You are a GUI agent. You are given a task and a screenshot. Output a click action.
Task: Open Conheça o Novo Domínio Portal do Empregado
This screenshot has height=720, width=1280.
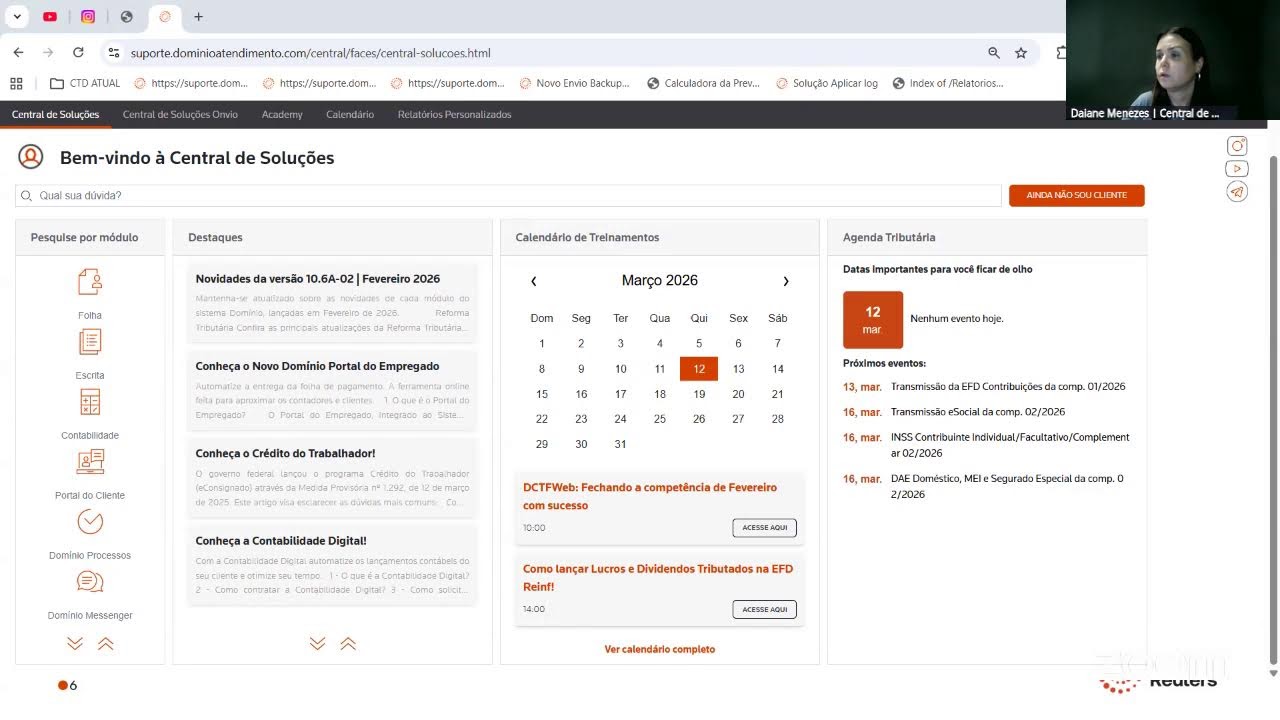pyautogui.click(x=317, y=366)
